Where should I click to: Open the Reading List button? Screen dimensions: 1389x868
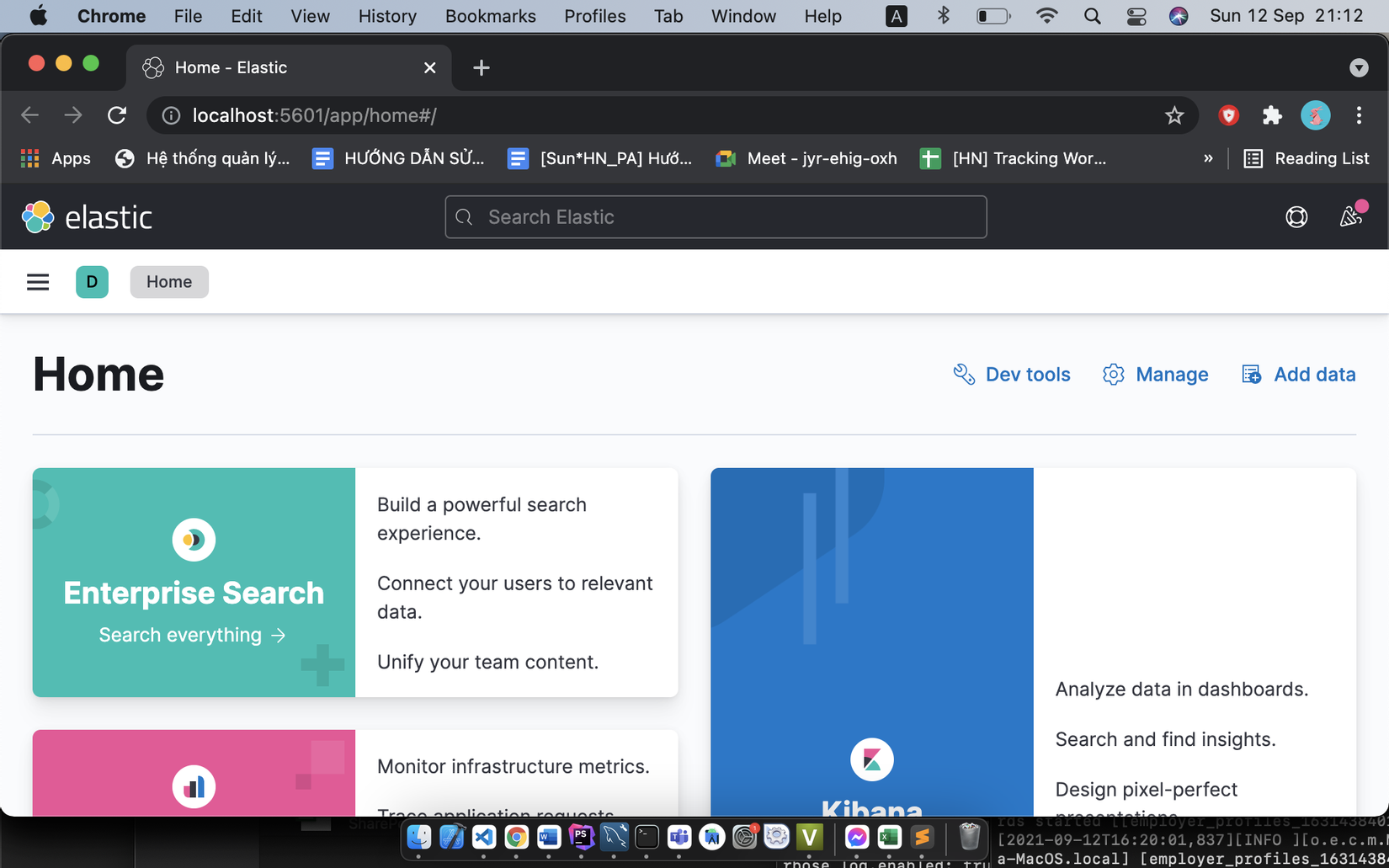tap(1307, 158)
